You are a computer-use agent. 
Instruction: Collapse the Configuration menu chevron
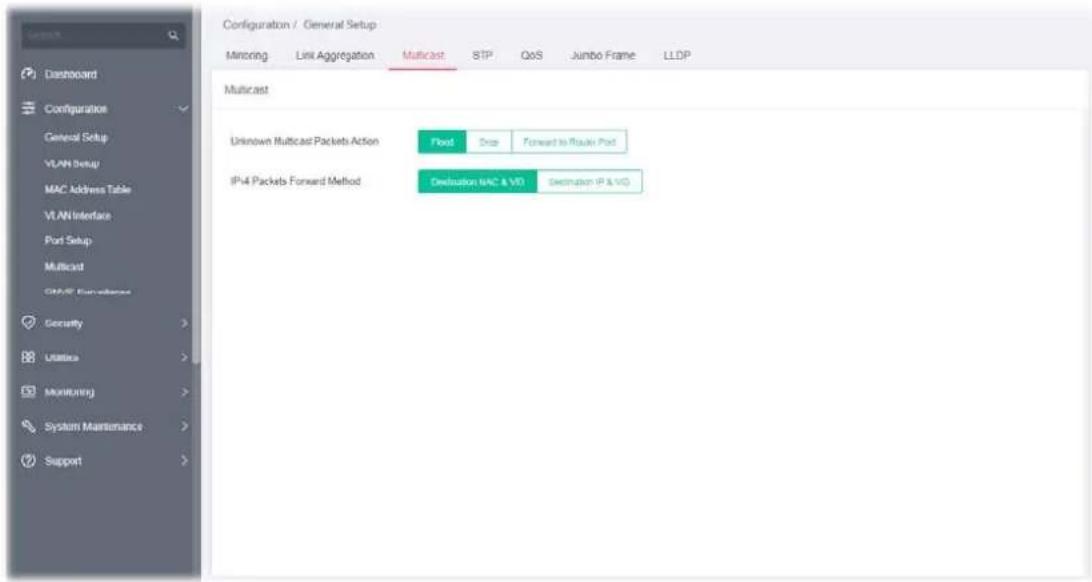point(183,109)
